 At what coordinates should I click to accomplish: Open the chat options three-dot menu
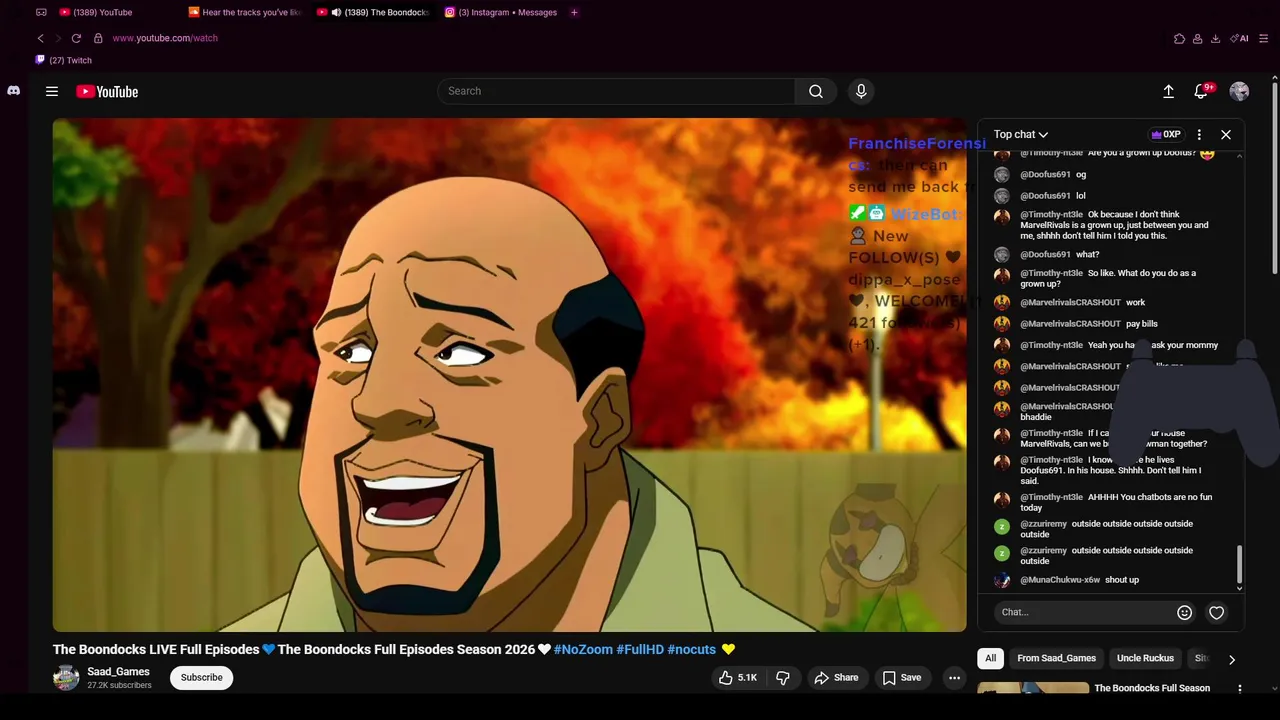click(1199, 134)
